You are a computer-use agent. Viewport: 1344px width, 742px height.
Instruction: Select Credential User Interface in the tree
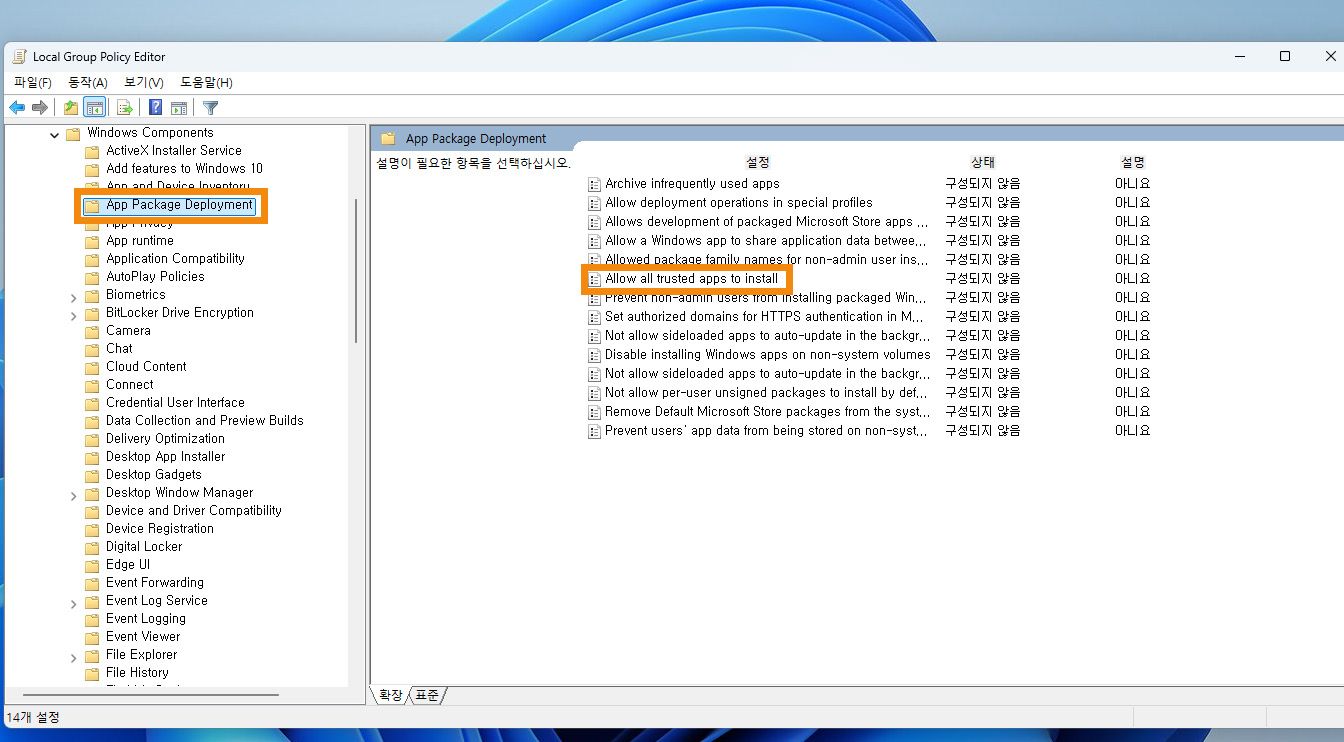(175, 403)
